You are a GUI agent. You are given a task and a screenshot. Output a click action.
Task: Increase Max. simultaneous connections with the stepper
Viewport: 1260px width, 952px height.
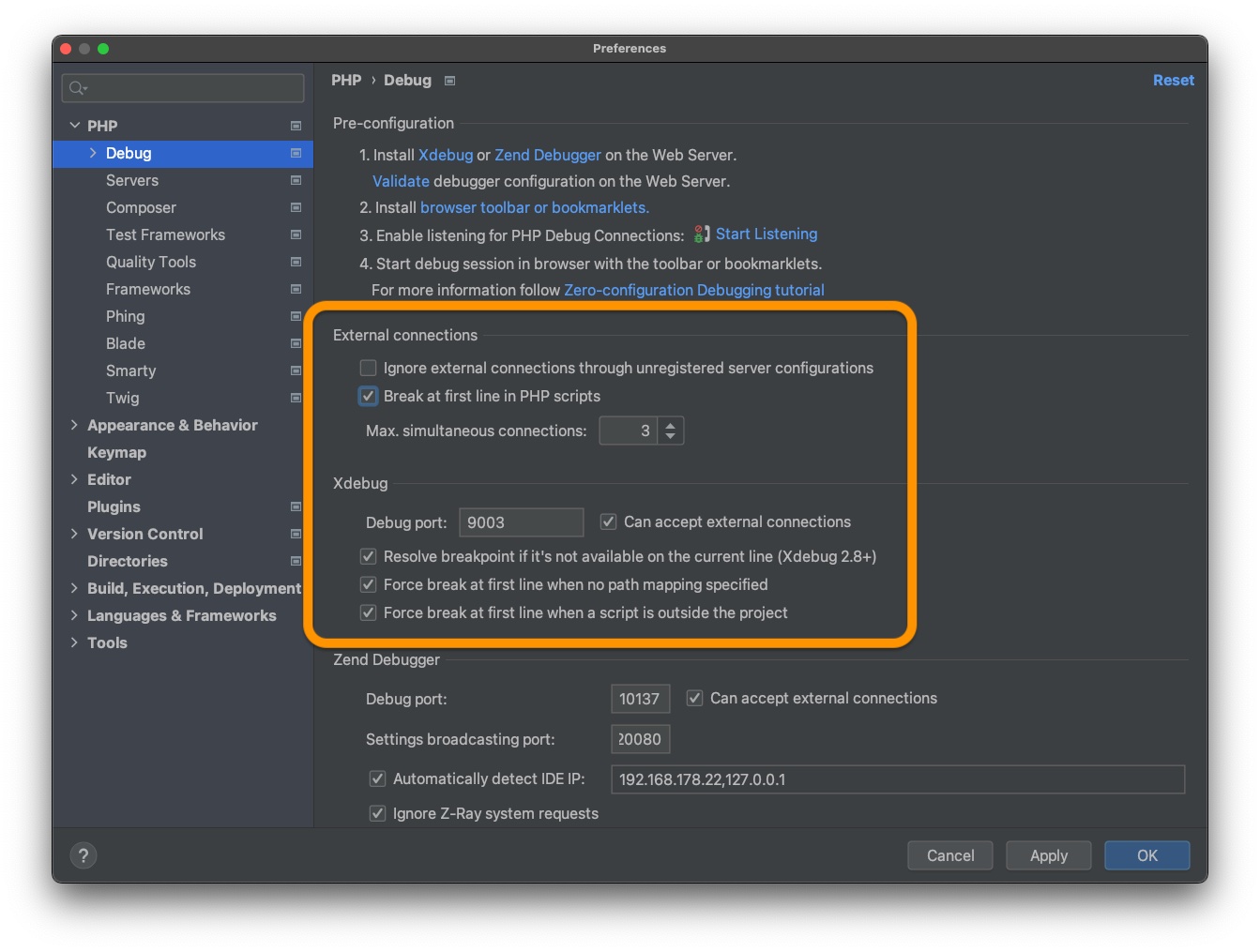pos(670,425)
